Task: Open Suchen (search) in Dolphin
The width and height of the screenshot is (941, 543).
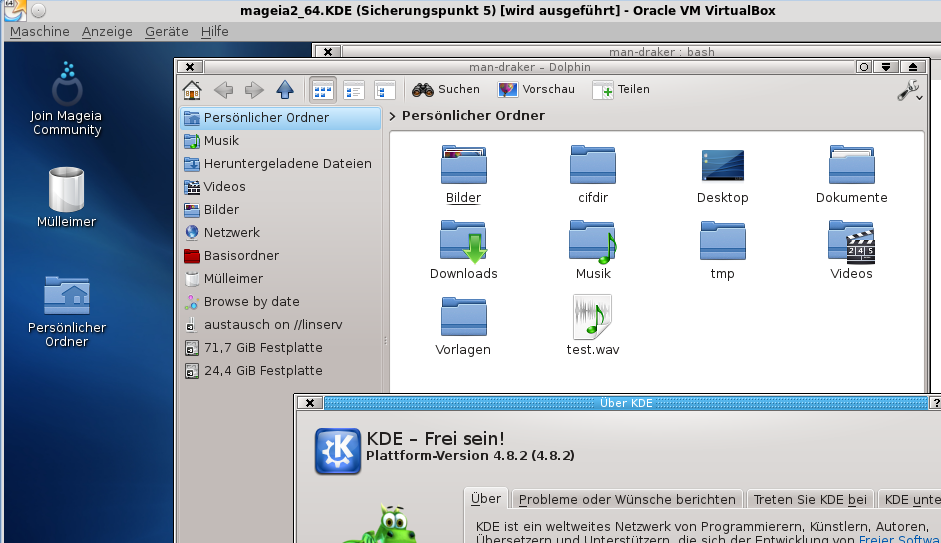Action: click(x=446, y=89)
